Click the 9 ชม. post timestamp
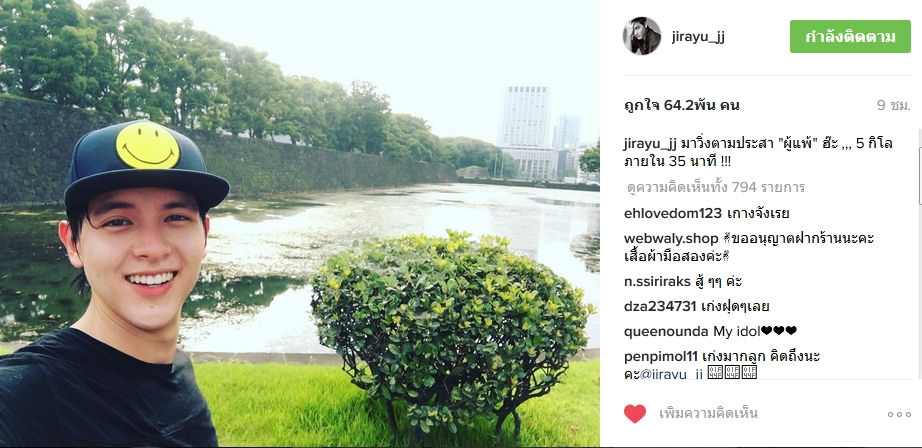The width and height of the screenshot is (922, 448). coord(893,106)
